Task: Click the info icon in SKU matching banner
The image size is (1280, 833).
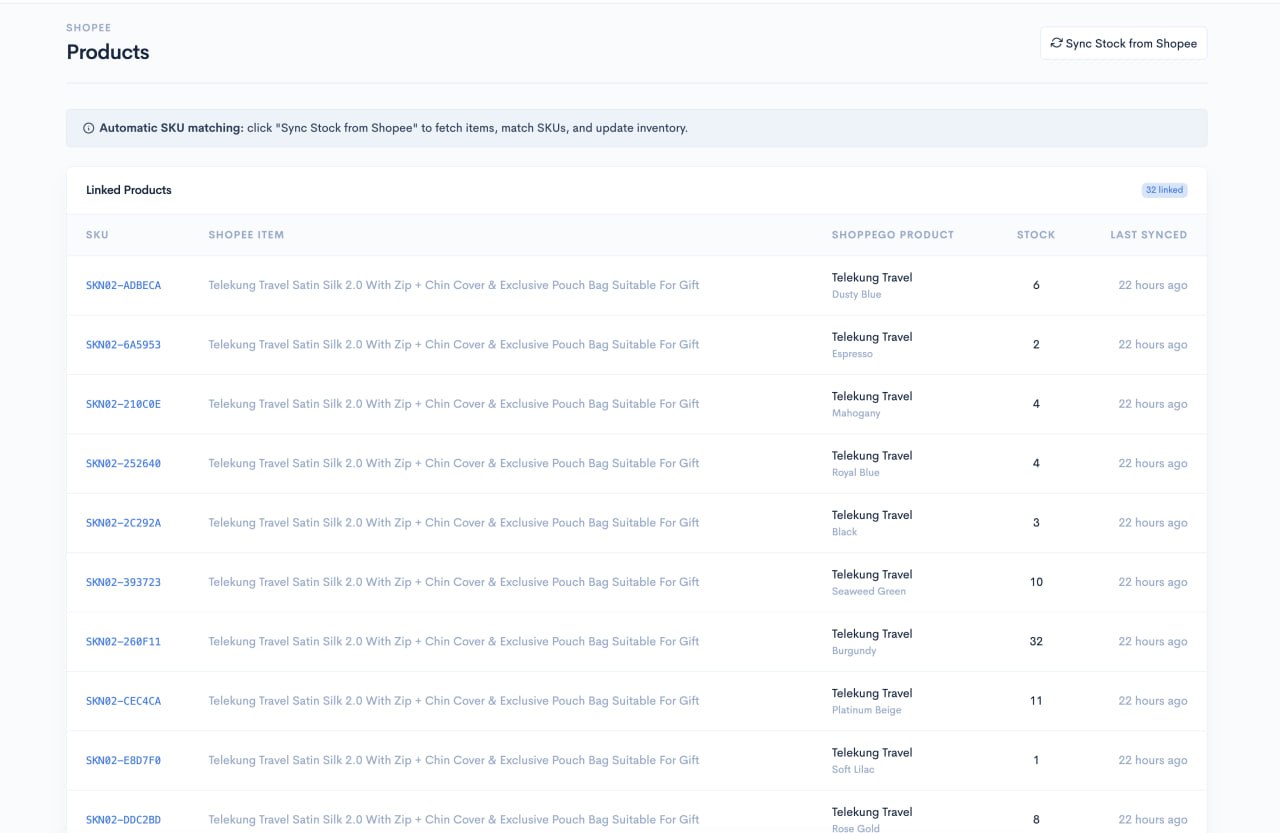Action: point(89,128)
